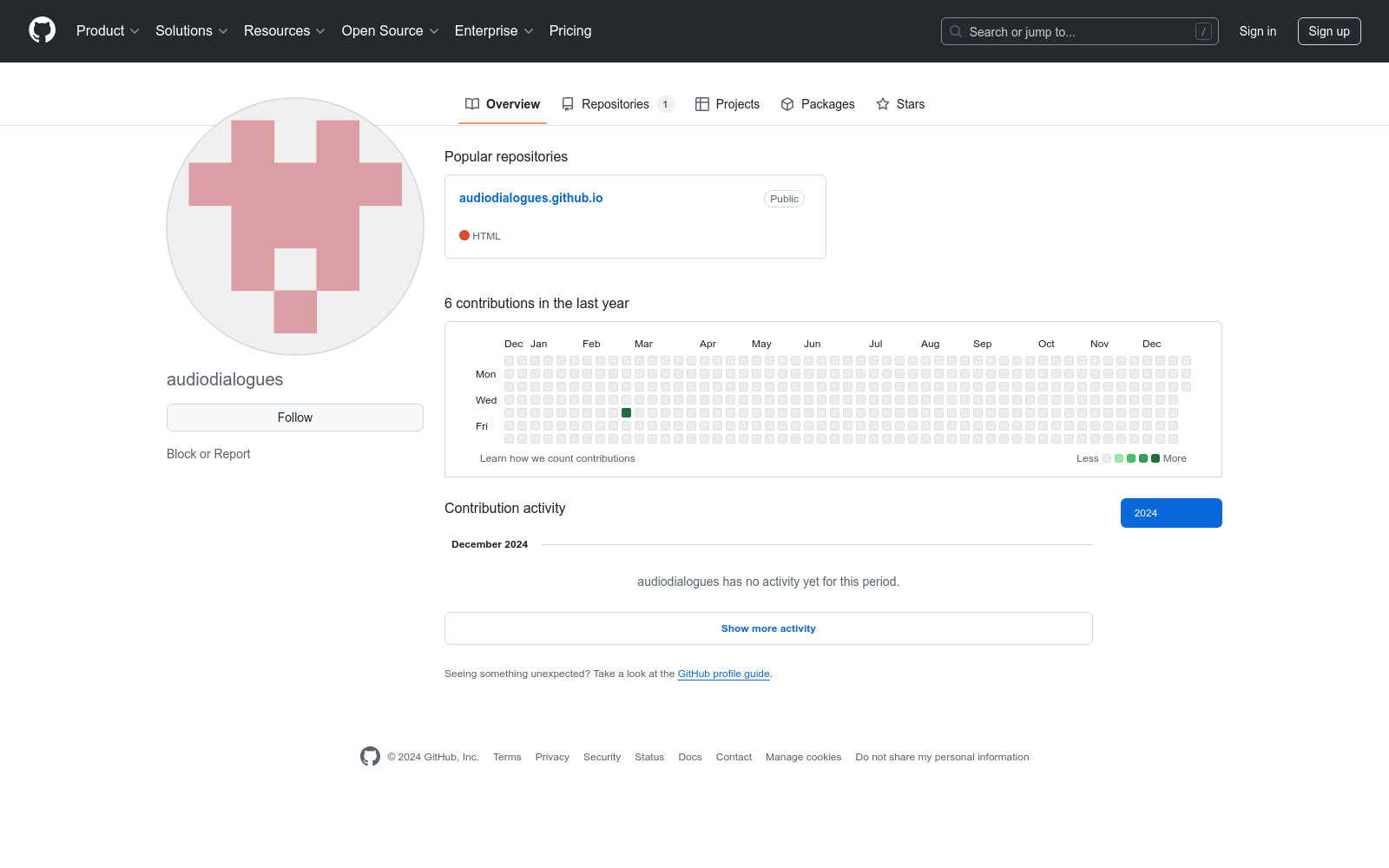Expand the Open Source menu

click(391, 31)
